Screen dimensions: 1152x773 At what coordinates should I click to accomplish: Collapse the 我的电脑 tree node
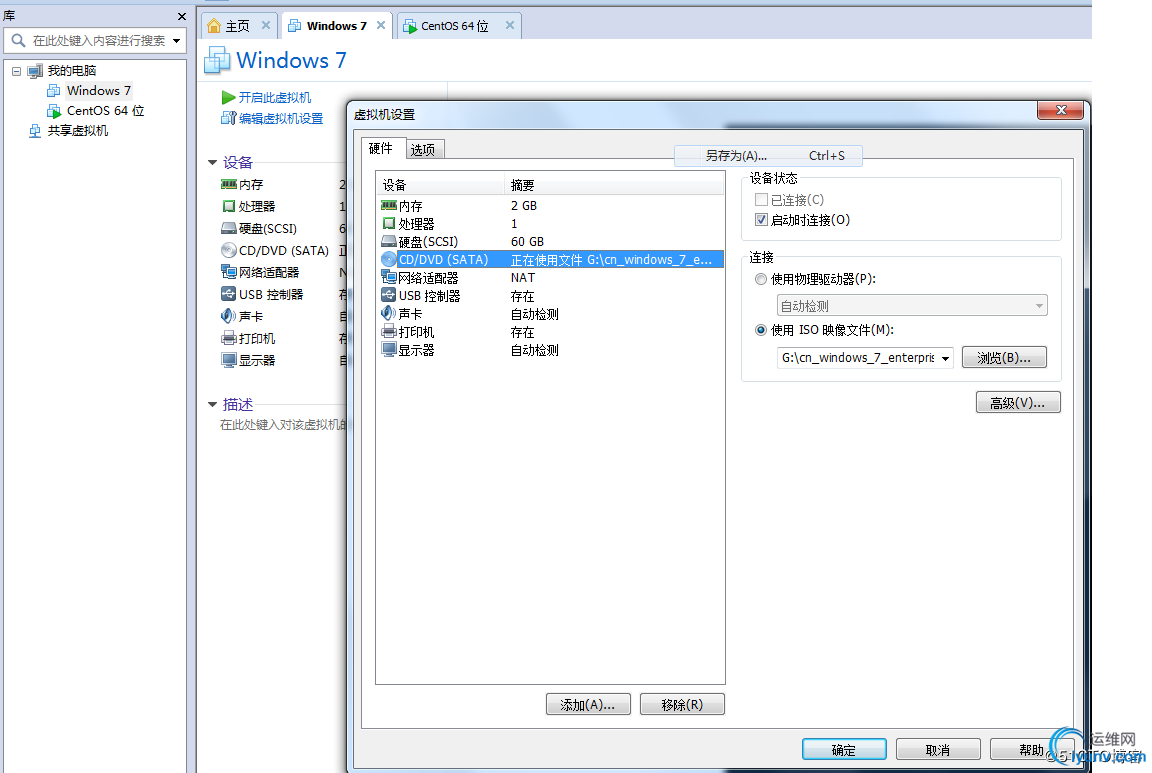point(16,71)
